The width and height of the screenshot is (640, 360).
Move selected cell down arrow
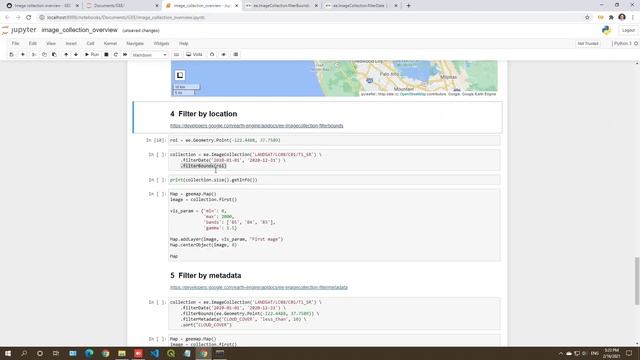pos(76,54)
